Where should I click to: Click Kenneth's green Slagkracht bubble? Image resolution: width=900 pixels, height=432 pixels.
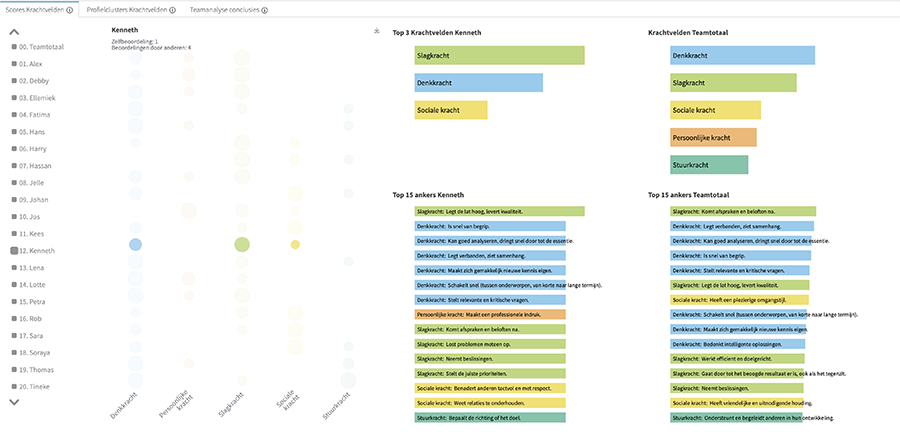[242, 244]
